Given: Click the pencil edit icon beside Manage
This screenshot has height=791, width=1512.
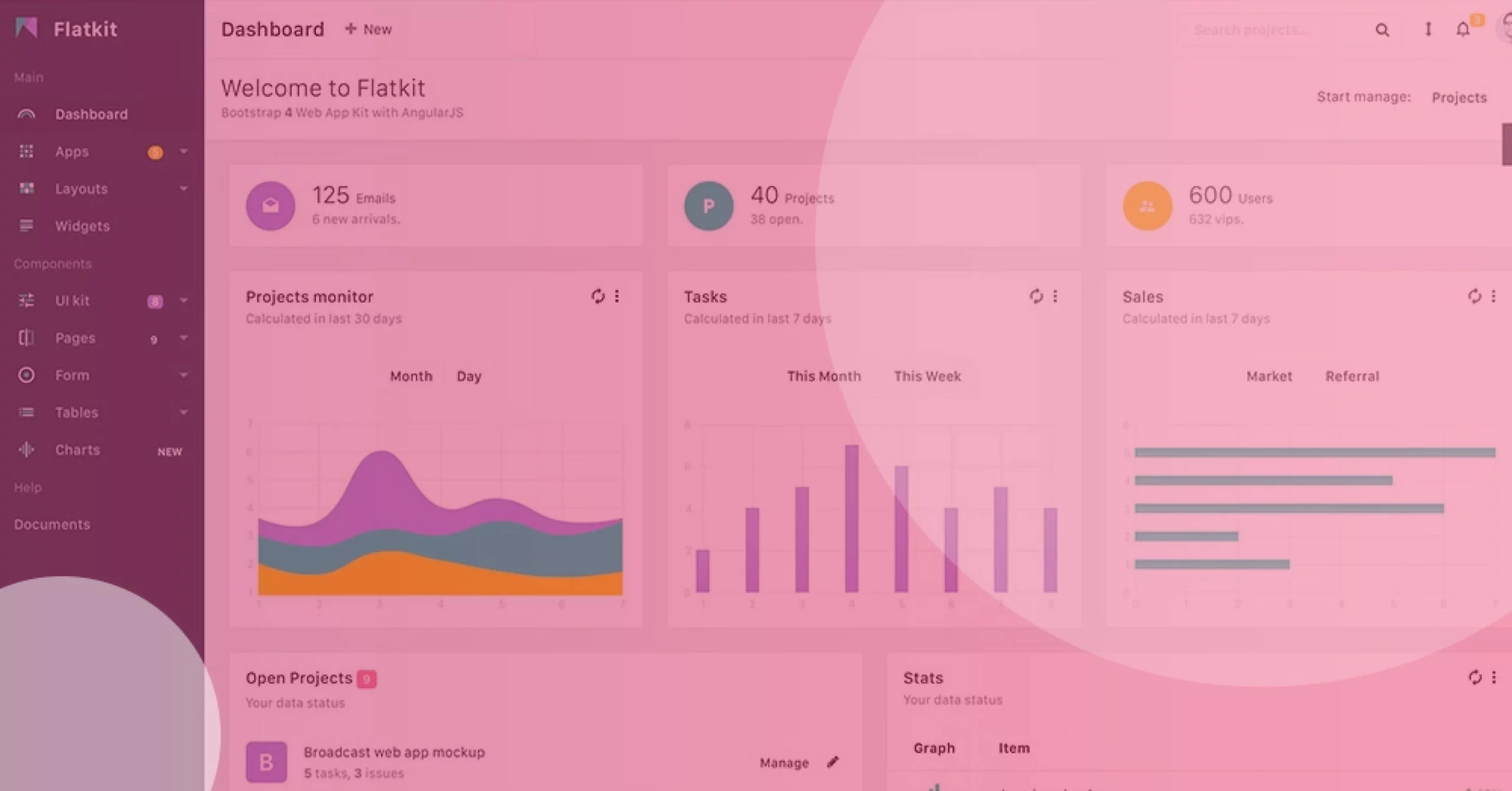Looking at the screenshot, I should 833,762.
